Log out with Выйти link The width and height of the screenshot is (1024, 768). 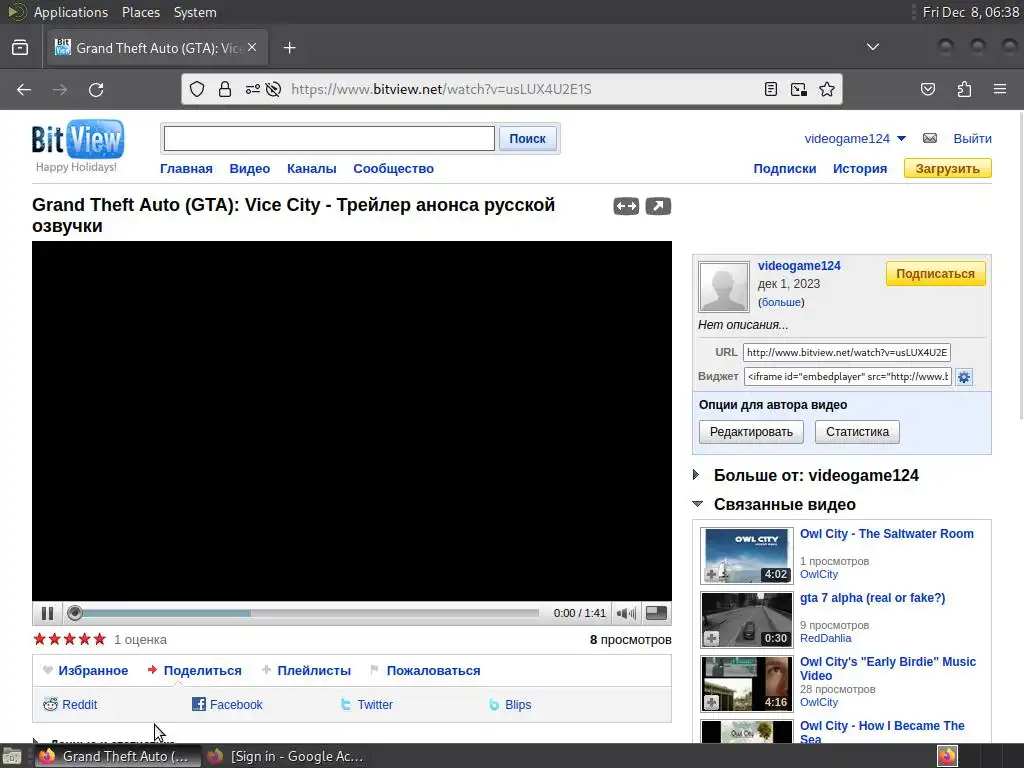[x=972, y=138]
